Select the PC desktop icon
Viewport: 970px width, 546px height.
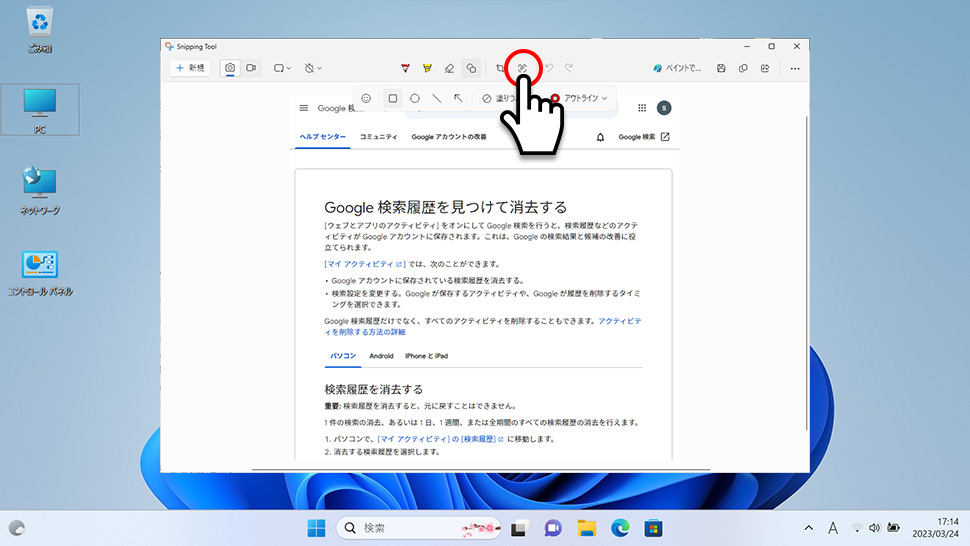[x=40, y=110]
